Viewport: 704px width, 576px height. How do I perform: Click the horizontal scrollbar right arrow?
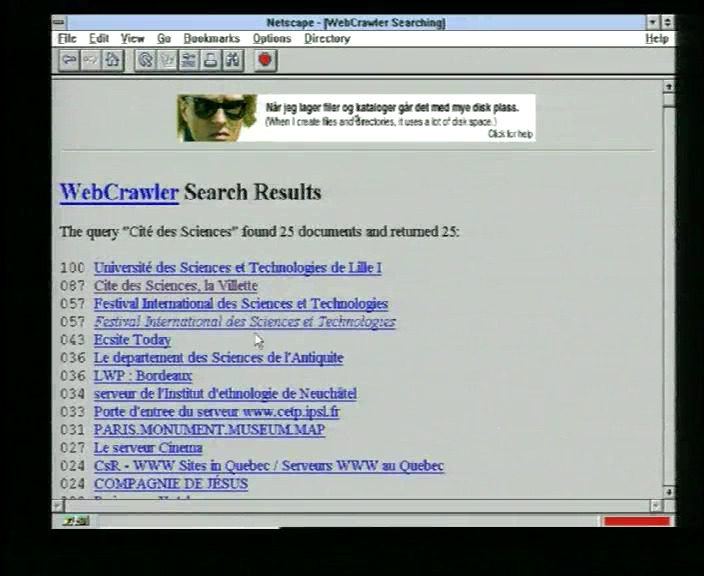(x=656, y=506)
